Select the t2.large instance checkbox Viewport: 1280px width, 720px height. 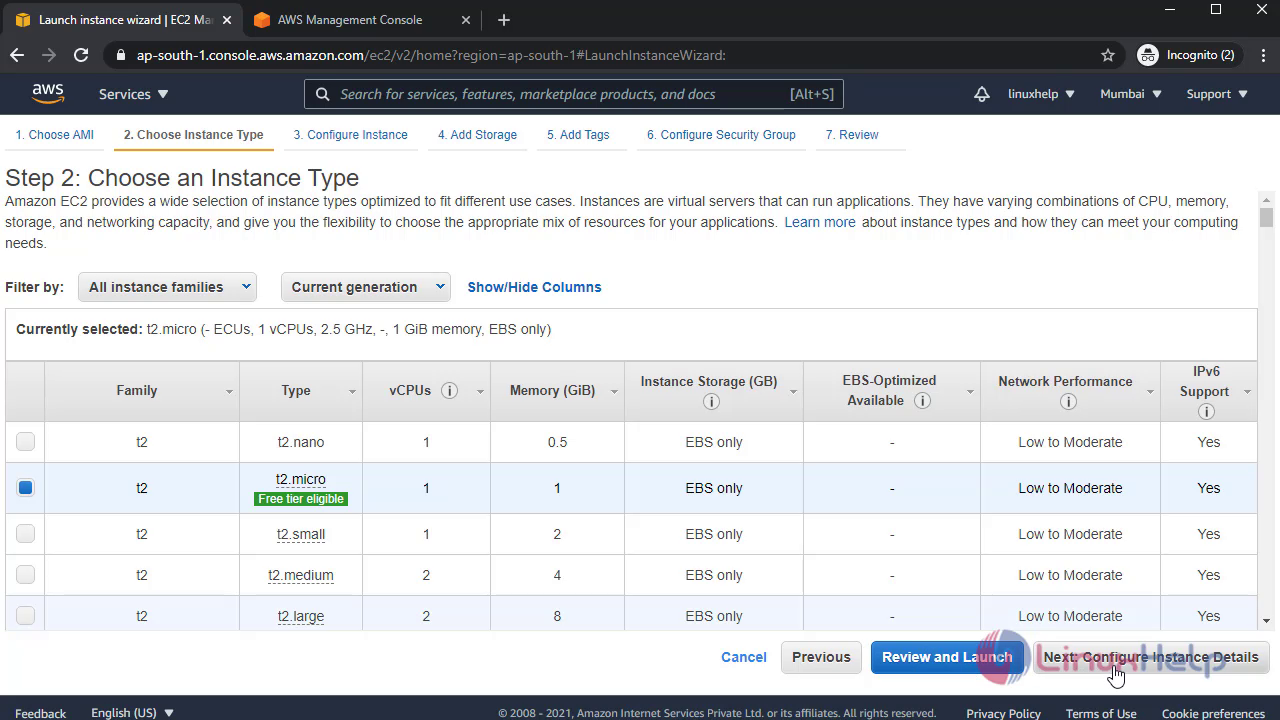[25, 615]
